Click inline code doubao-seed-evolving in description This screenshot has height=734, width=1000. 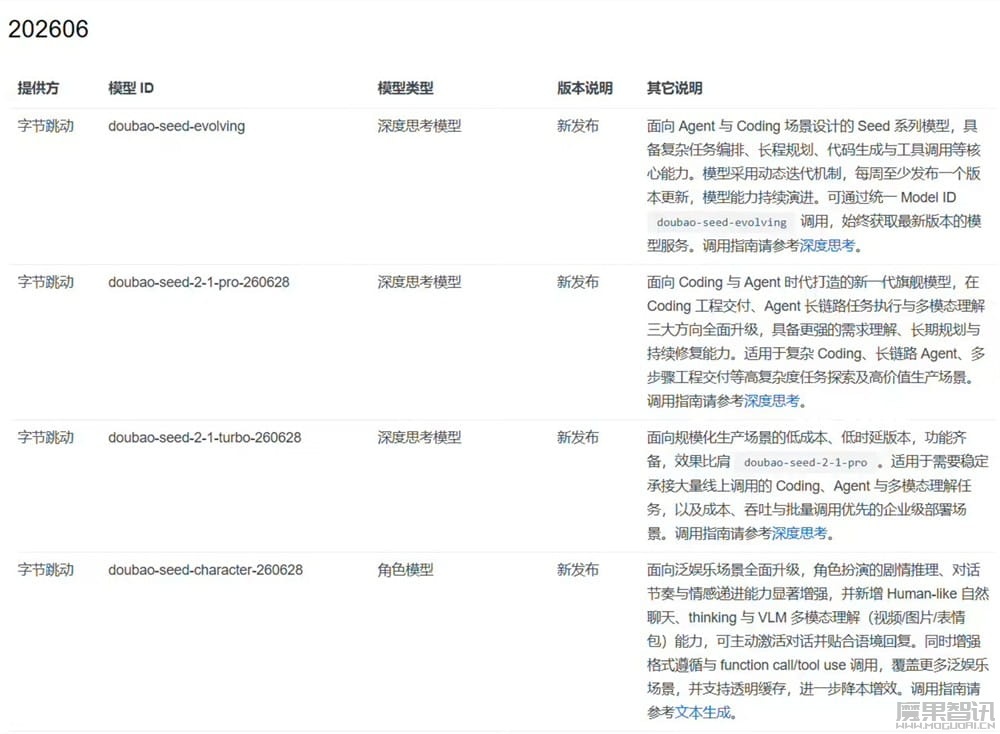[x=721, y=222]
